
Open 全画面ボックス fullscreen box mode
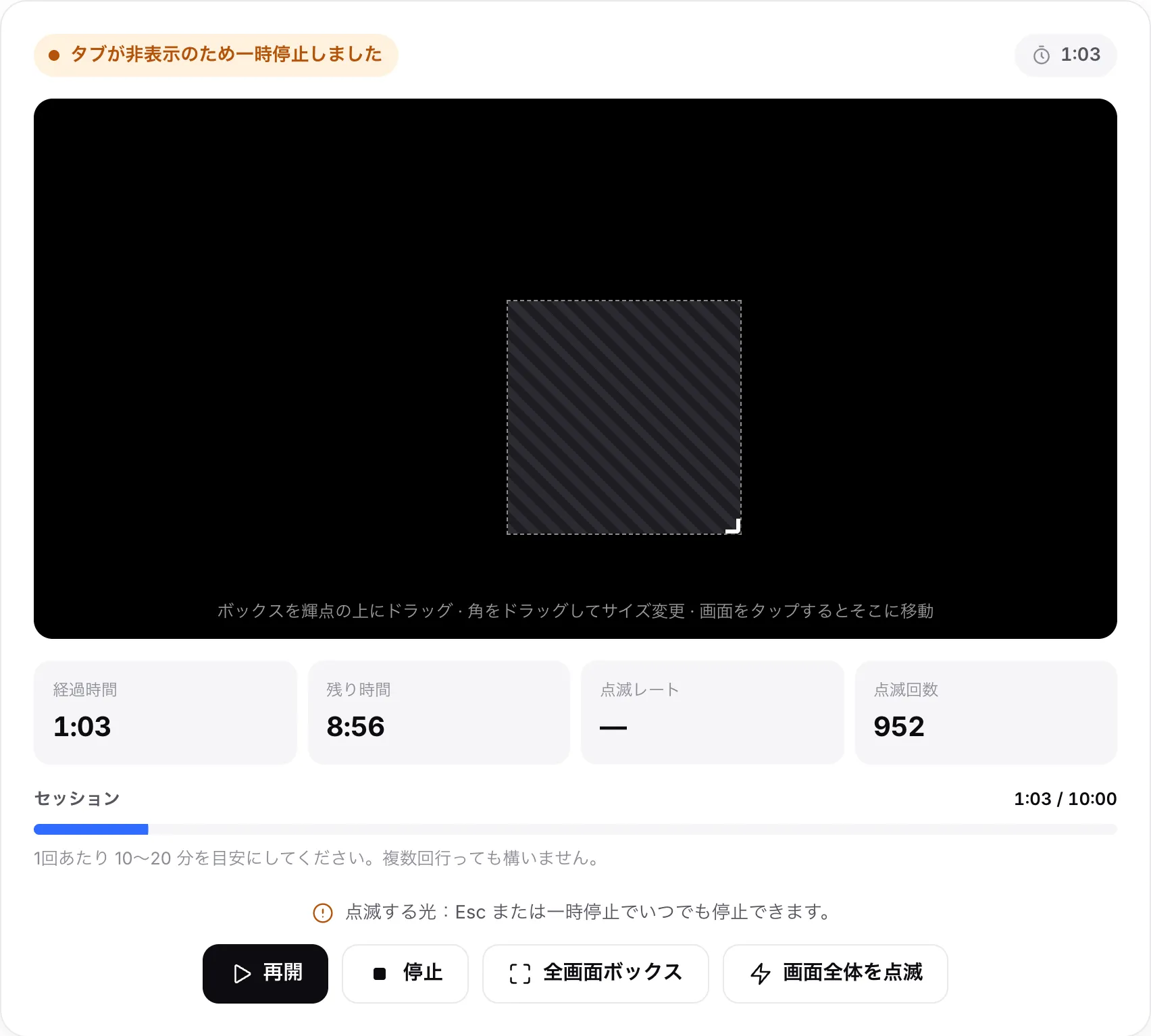coord(596,973)
